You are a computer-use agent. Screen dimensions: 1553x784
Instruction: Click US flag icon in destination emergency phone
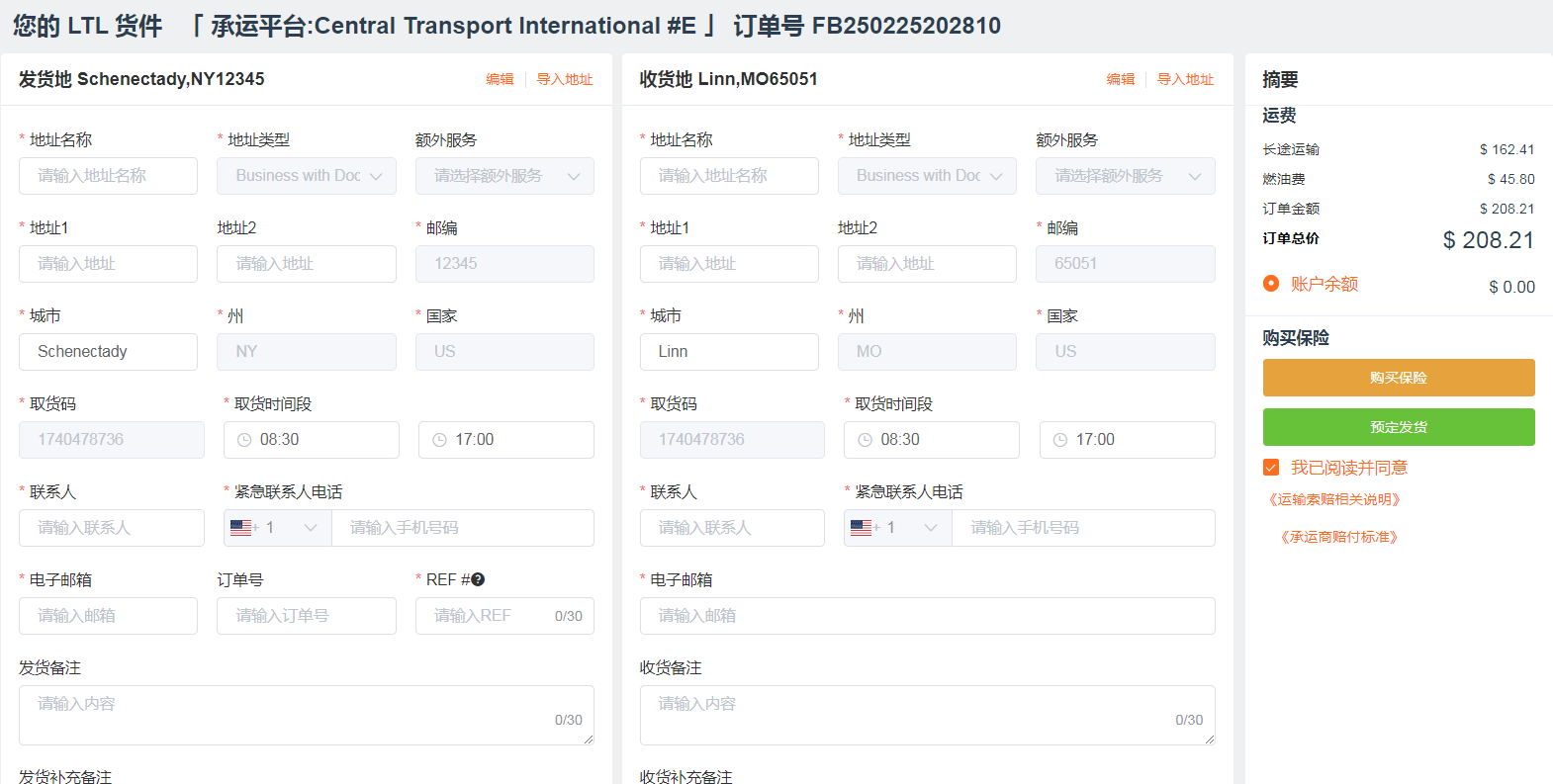(x=861, y=528)
